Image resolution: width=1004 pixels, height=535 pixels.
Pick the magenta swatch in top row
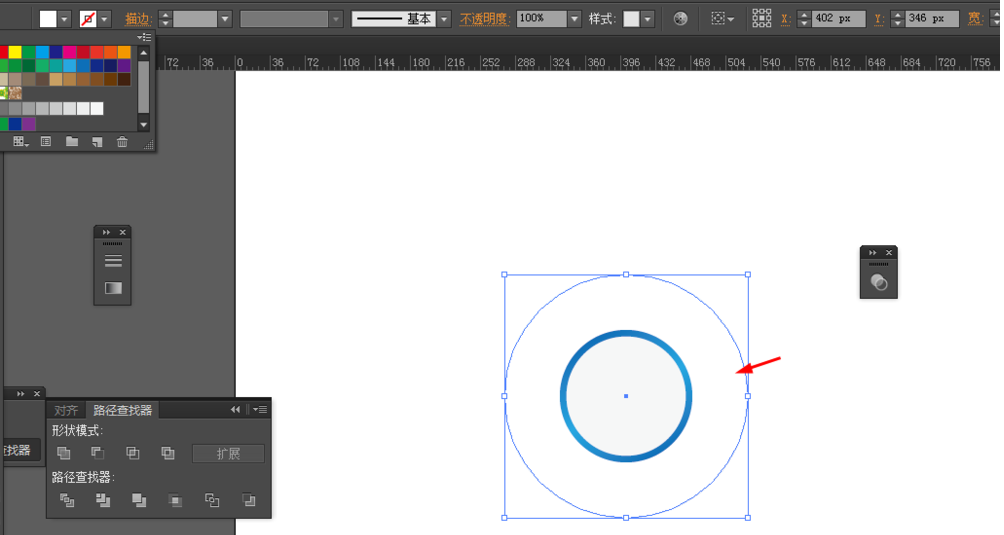[x=69, y=52]
